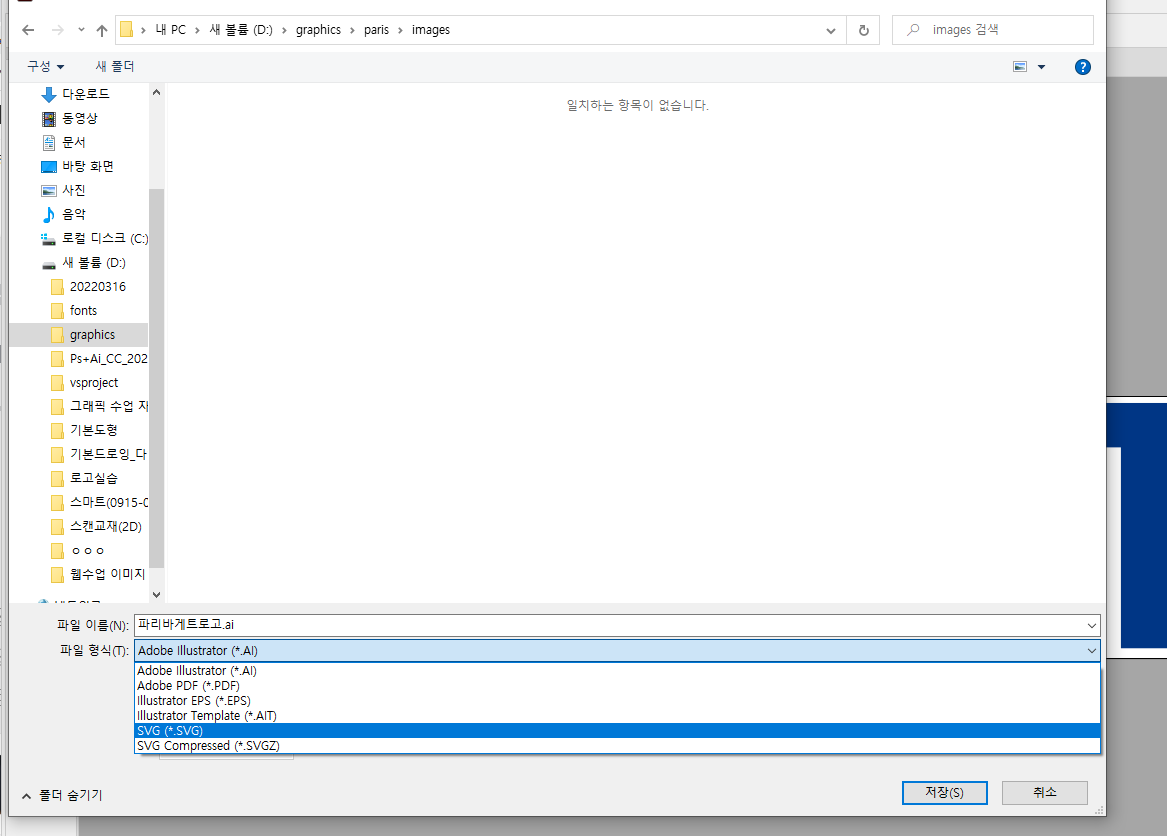Open the 20220316 folder
The height and width of the screenshot is (836, 1167).
[x=97, y=287]
